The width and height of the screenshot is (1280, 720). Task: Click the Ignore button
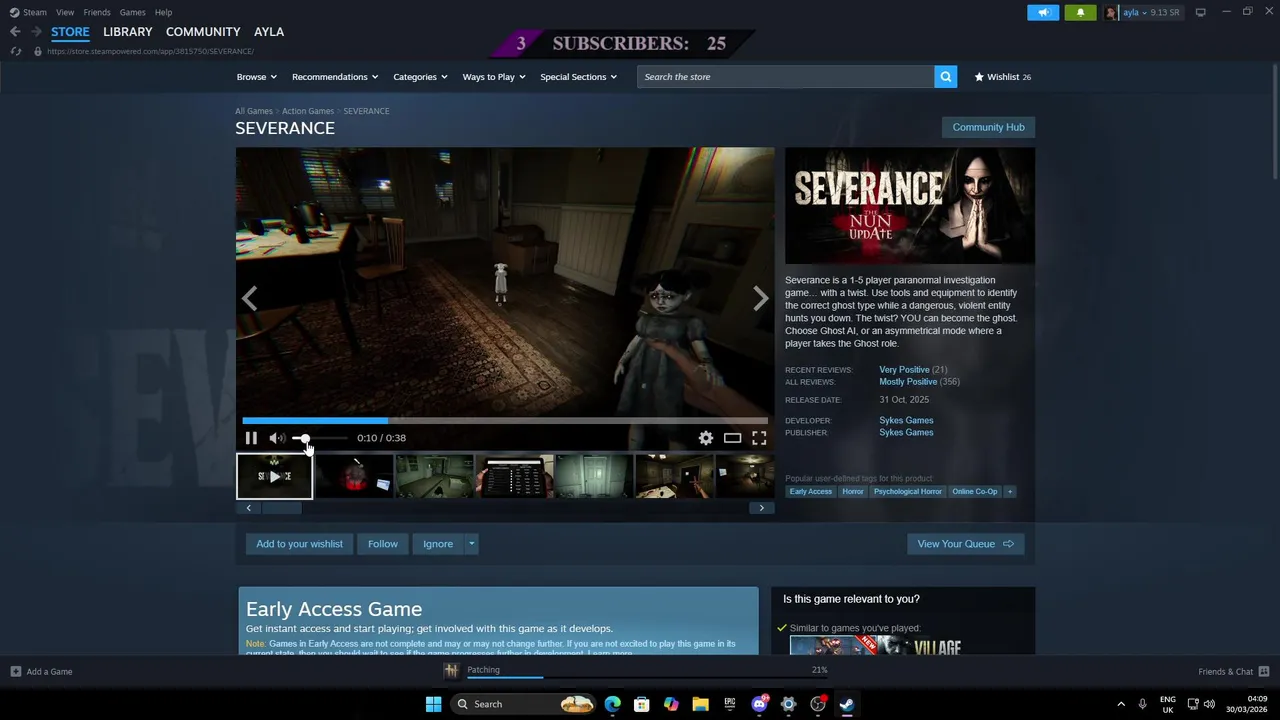coord(438,544)
